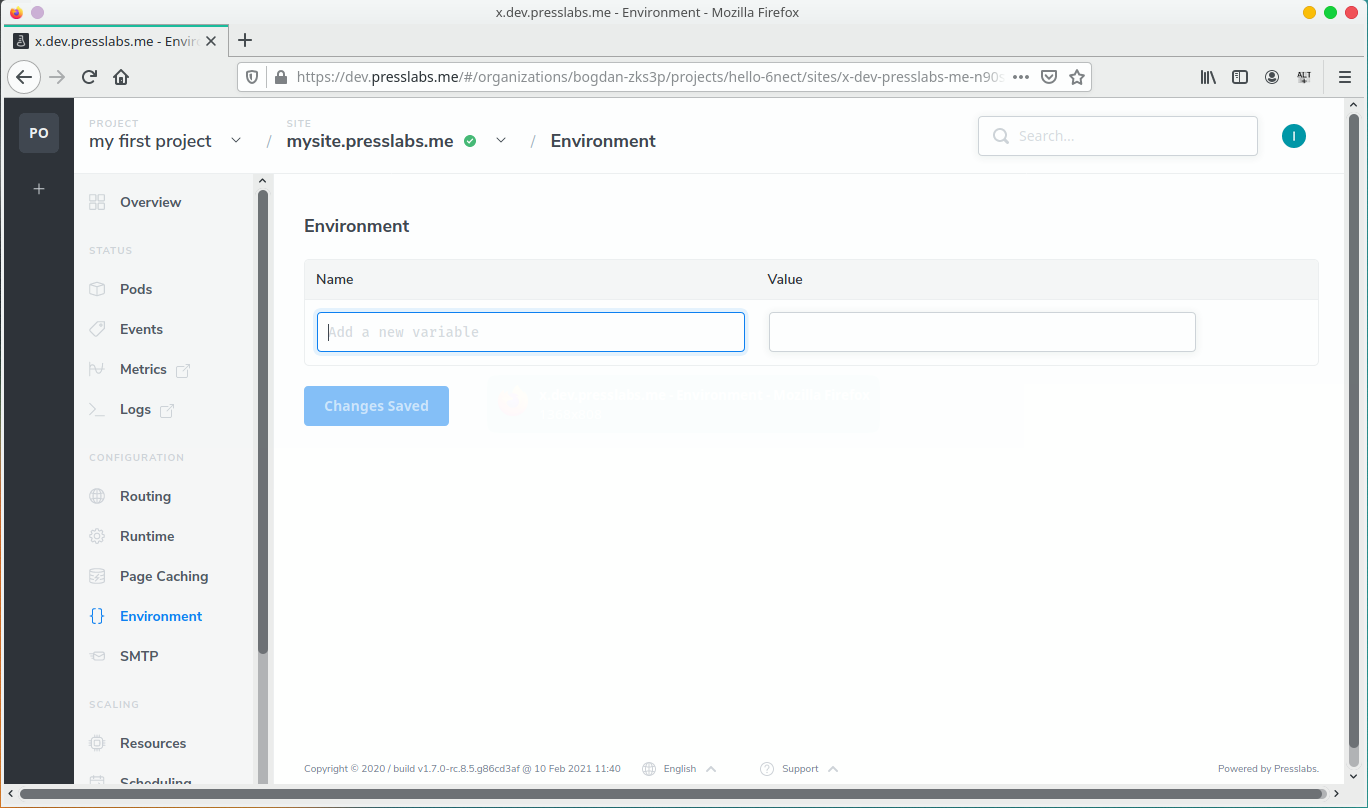Open Firefox account icon

(1272, 77)
